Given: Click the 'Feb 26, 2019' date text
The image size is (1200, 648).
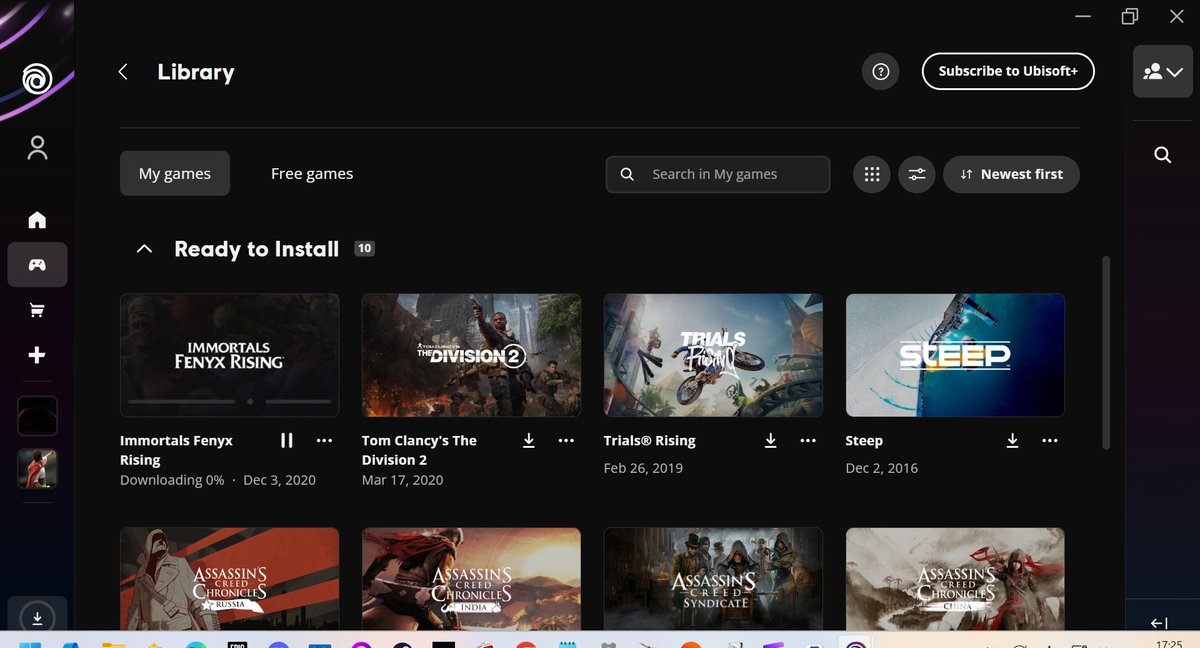Looking at the screenshot, I should (645, 468).
